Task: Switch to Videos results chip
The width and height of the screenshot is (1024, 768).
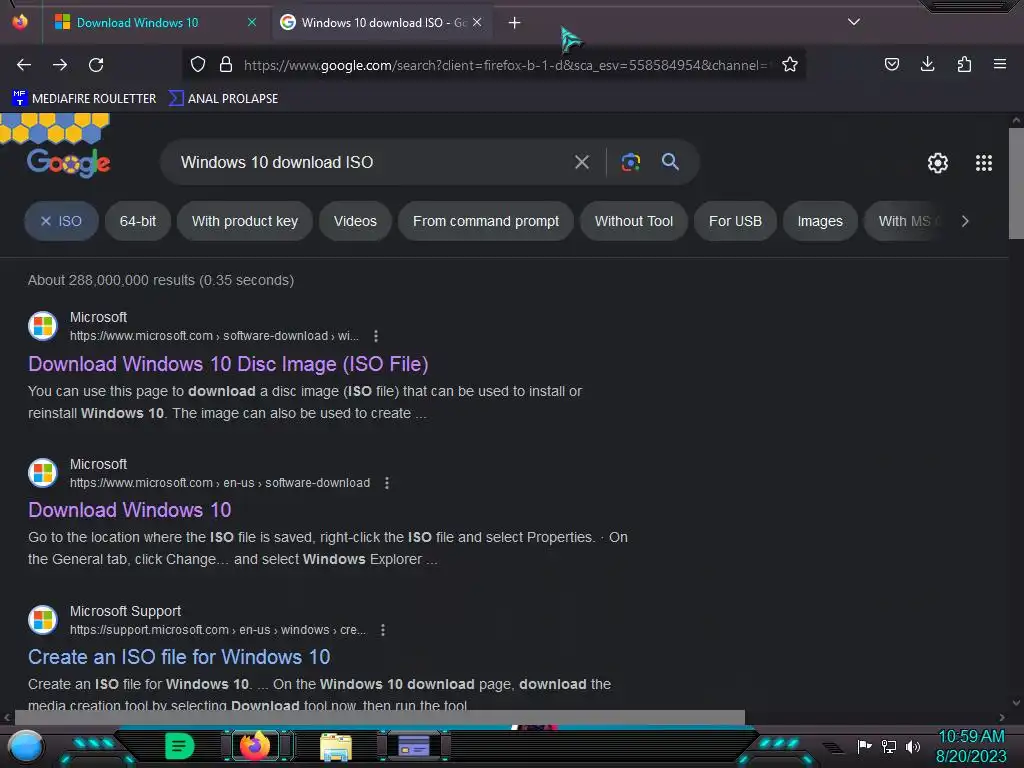Action: pyautogui.click(x=355, y=221)
